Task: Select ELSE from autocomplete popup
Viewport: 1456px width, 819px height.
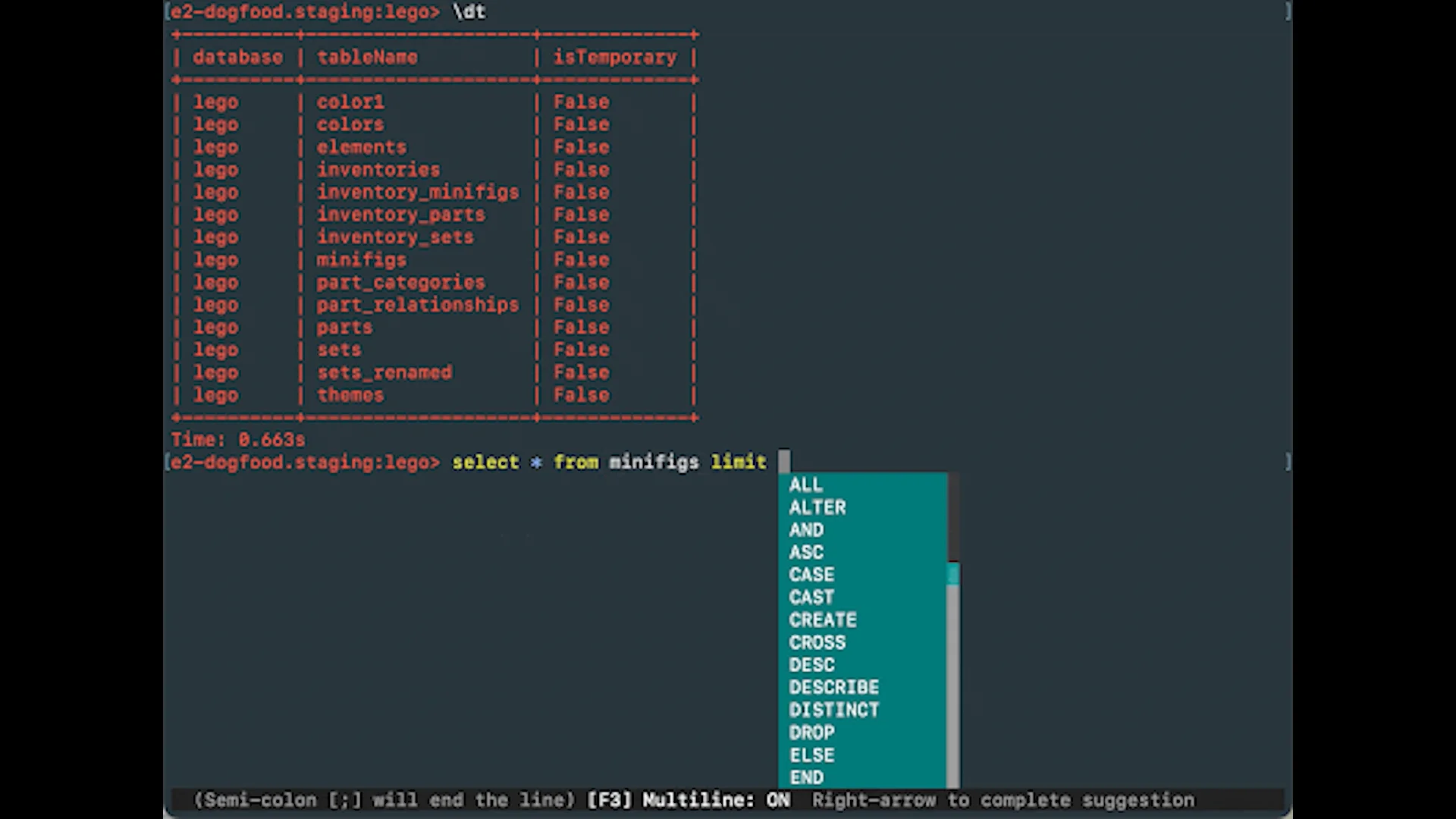Action: tap(811, 755)
